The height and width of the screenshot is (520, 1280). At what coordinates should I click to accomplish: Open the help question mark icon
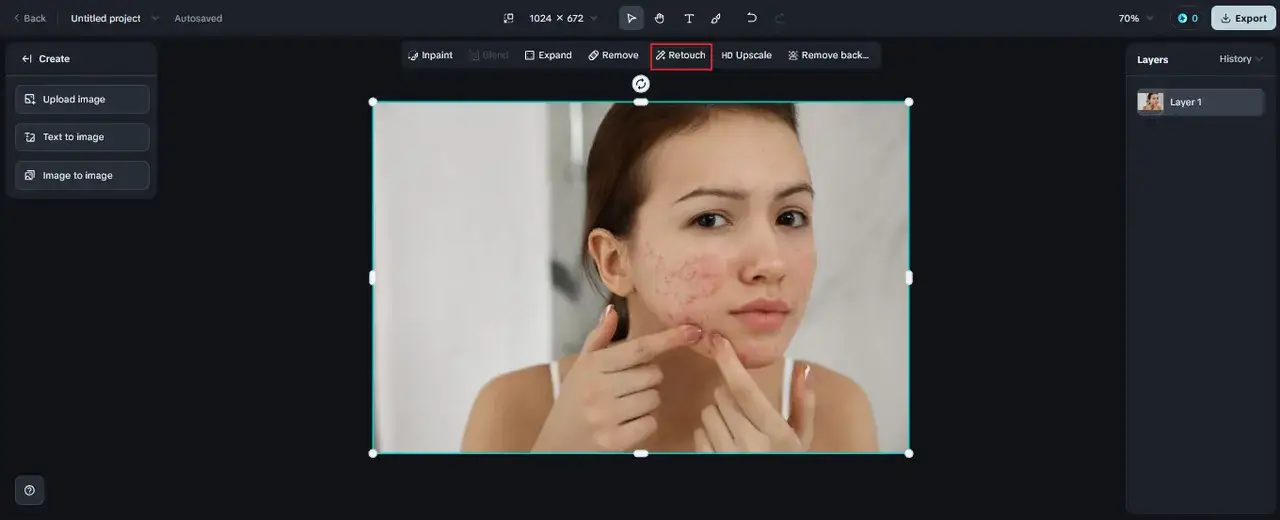(29, 490)
